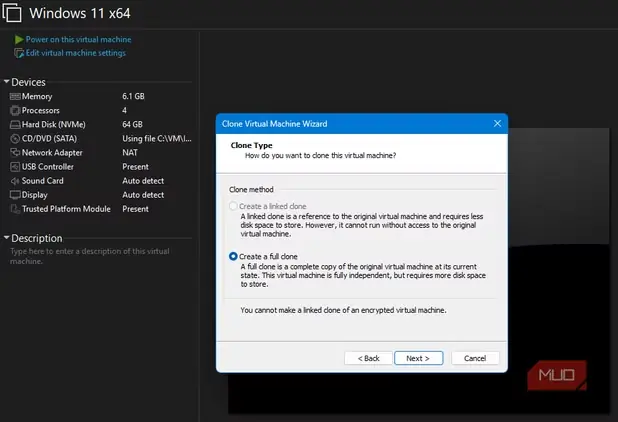This screenshot has width=618, height=422.
Task: Open Edit virtual machine settings
Action: pyautogui.click(x=76, y=53)
